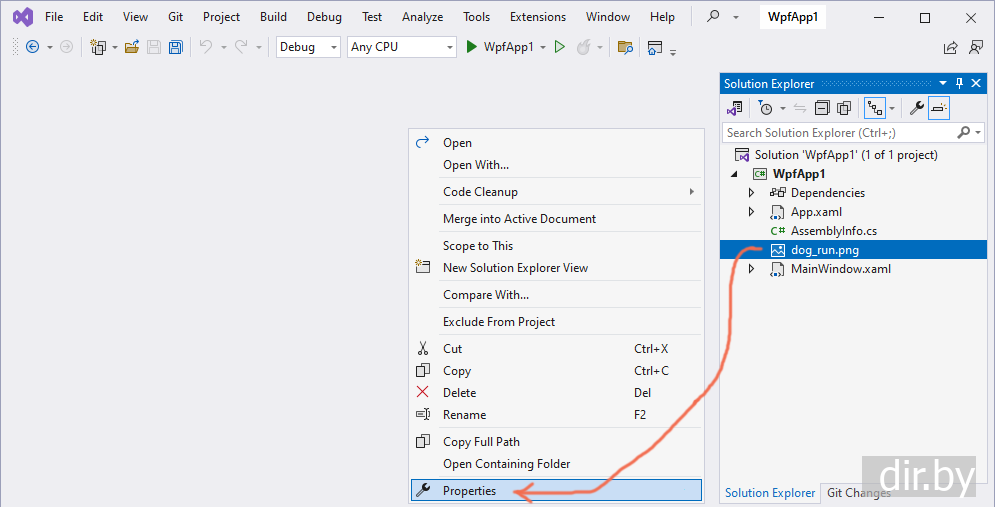The image size is (995, 507).
Task: Click Show All Files icon
Action: [x=844, y=108]
